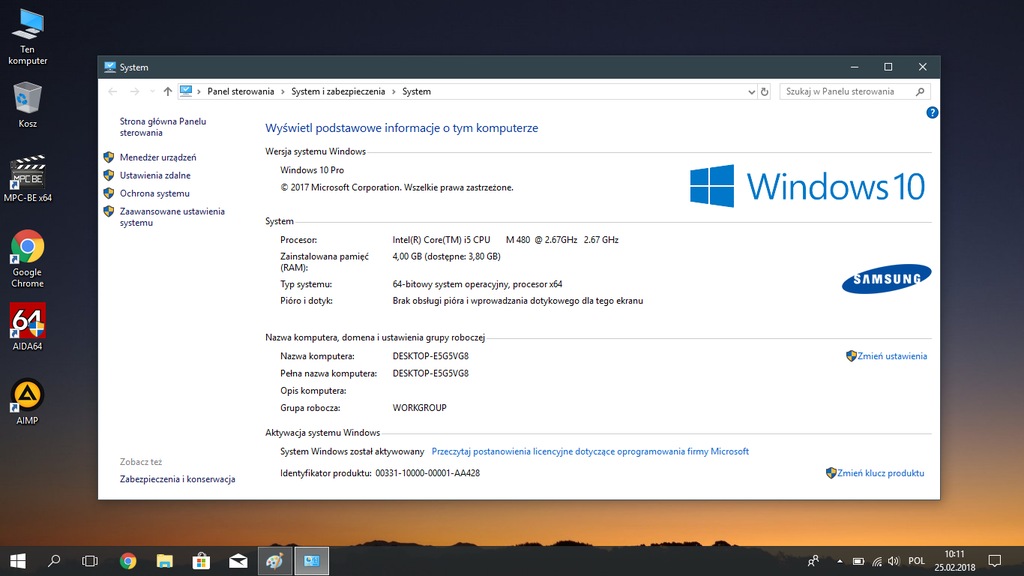
Task: Open Mail app from the taskbar
Action: coord(238,561)
